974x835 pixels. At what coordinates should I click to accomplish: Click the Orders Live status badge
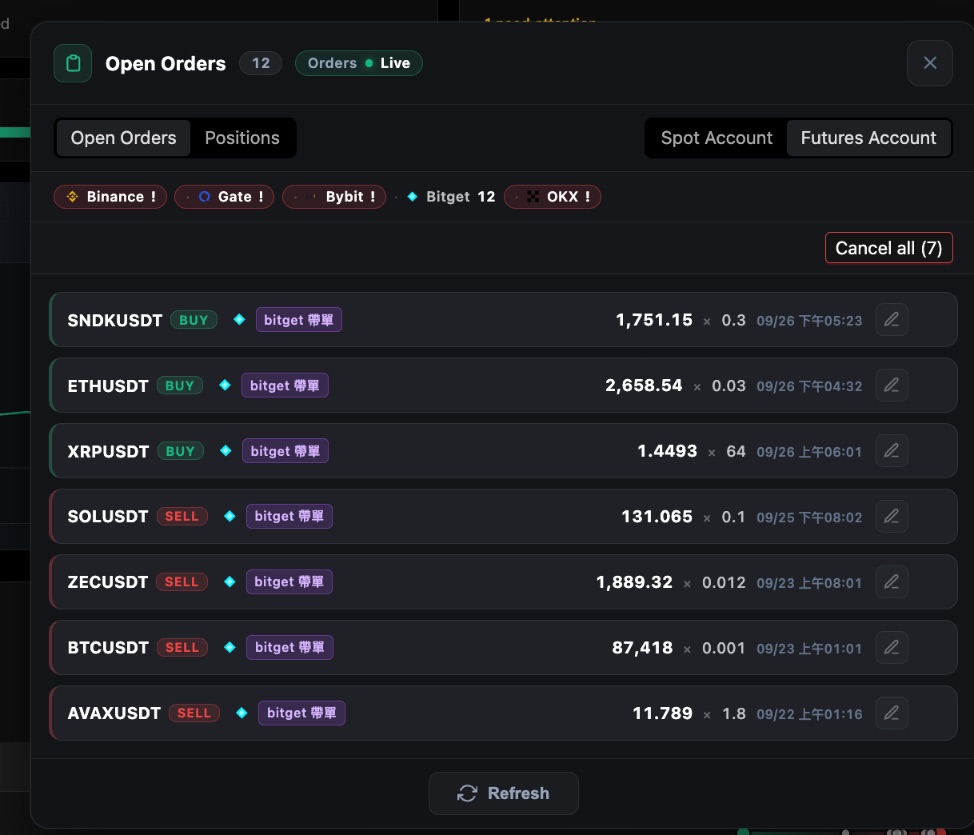click(x=358, y=63)
